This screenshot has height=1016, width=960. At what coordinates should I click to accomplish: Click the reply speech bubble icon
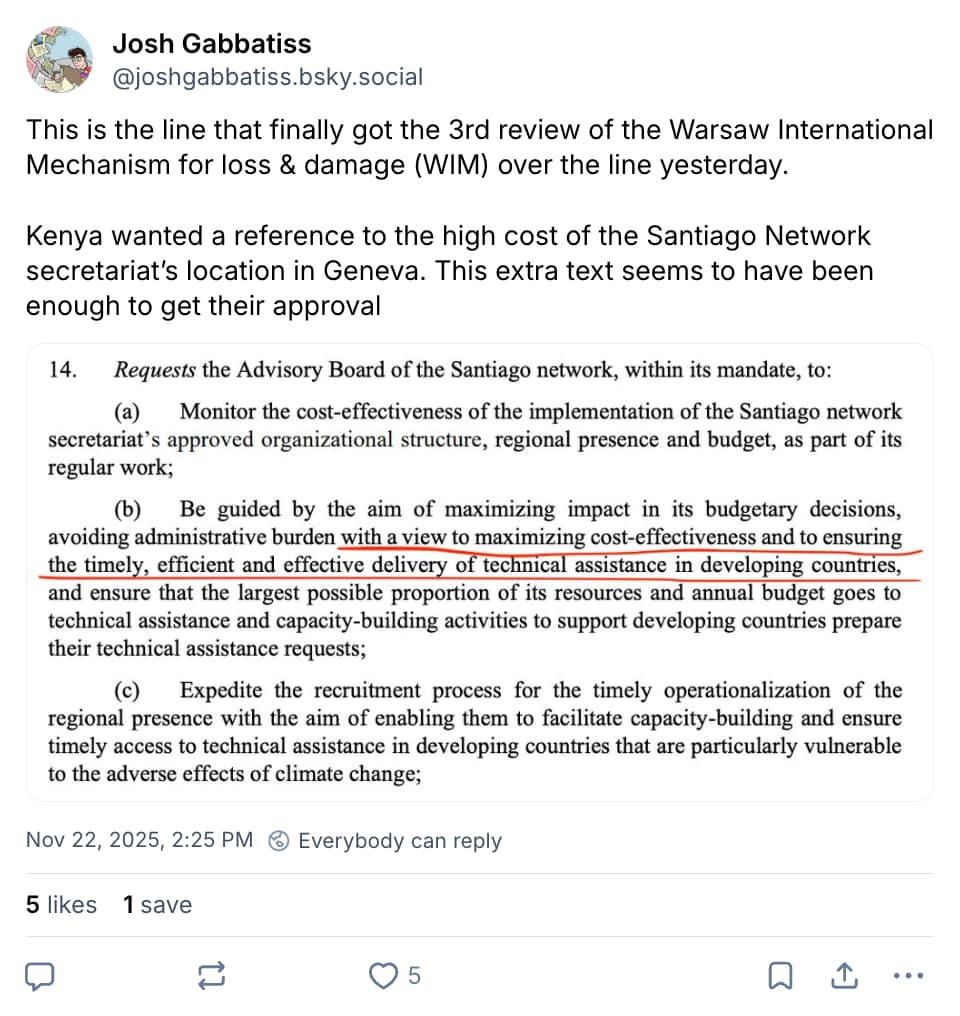click(x=39, y=974)
